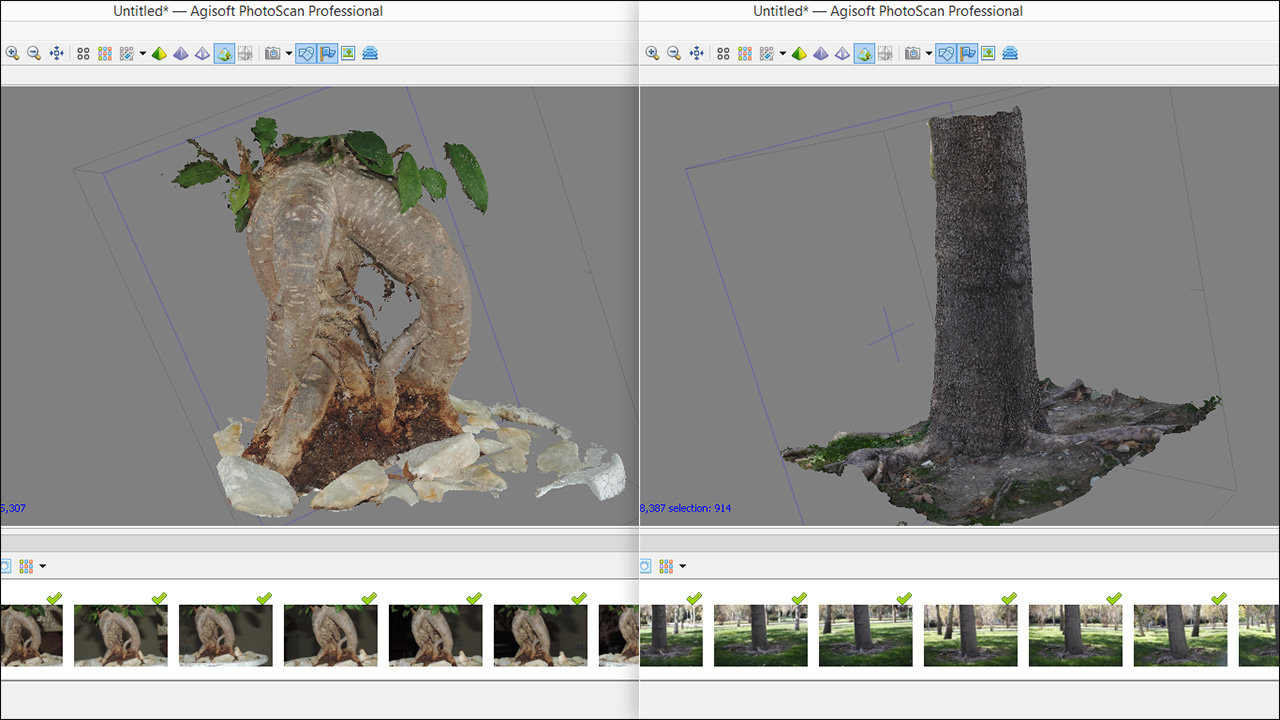This screenshot has width=1280, height=720.
Task: Select first fully visible park tree photo thumbnail
Action: click(761, 635)
